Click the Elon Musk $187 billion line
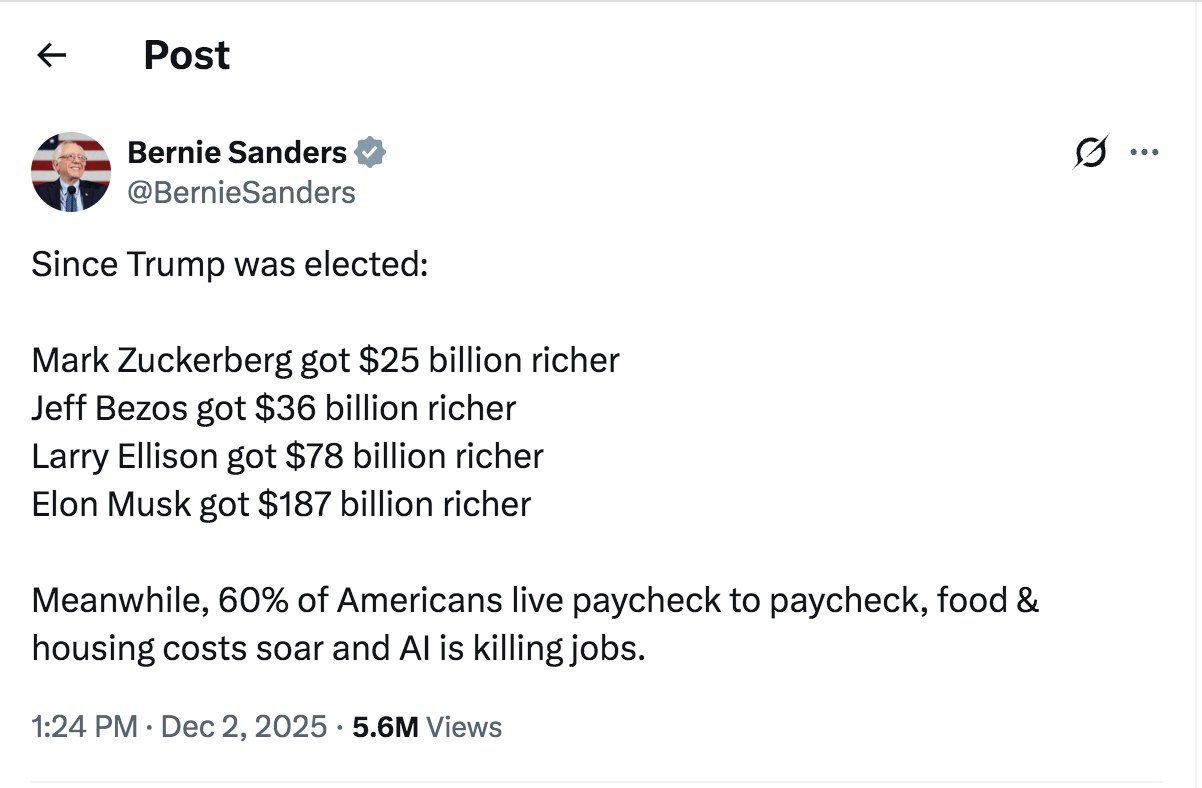 point(281,504)
